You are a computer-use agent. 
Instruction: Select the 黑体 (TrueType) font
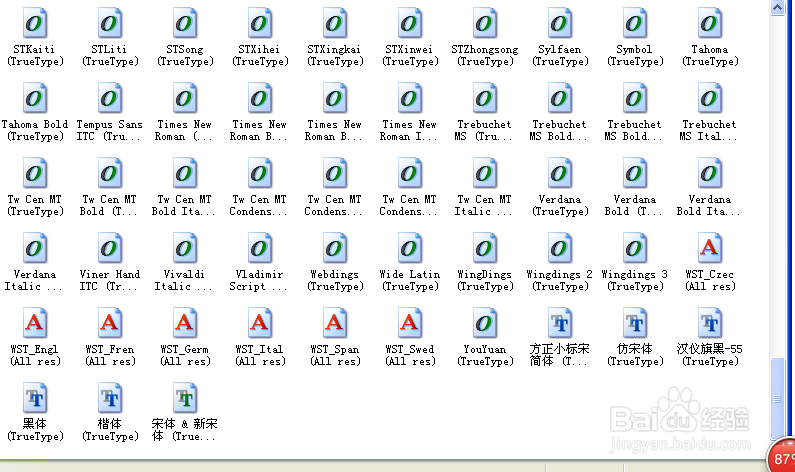pos(34,398)
